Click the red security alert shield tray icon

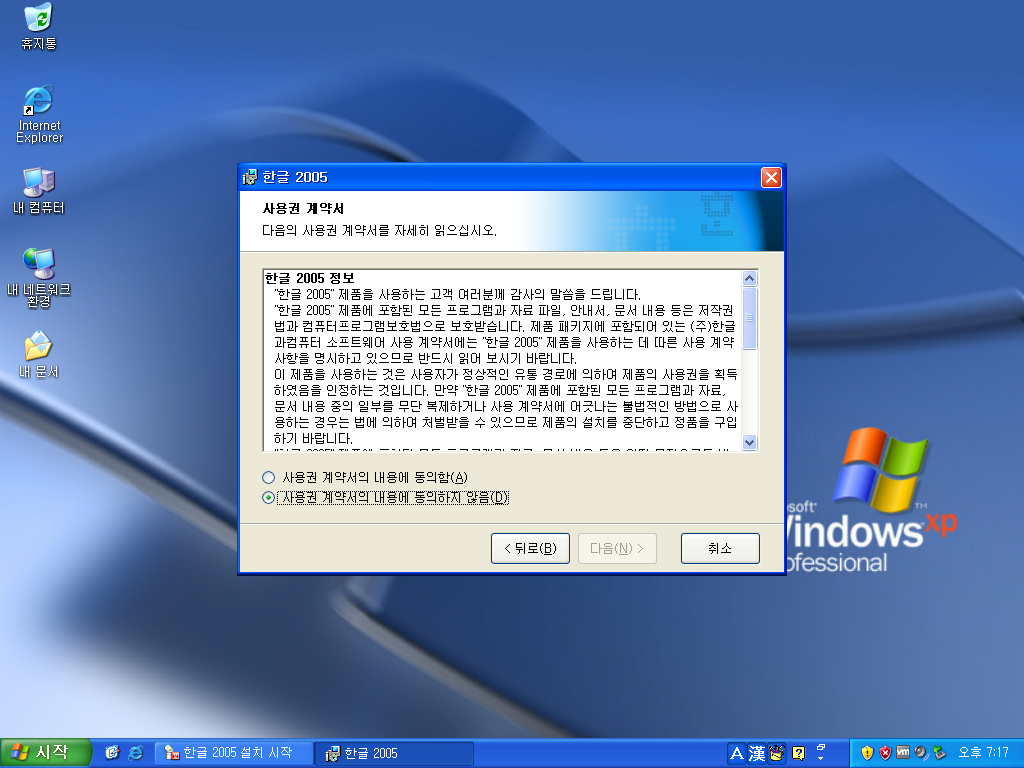[x=886, y=753]
